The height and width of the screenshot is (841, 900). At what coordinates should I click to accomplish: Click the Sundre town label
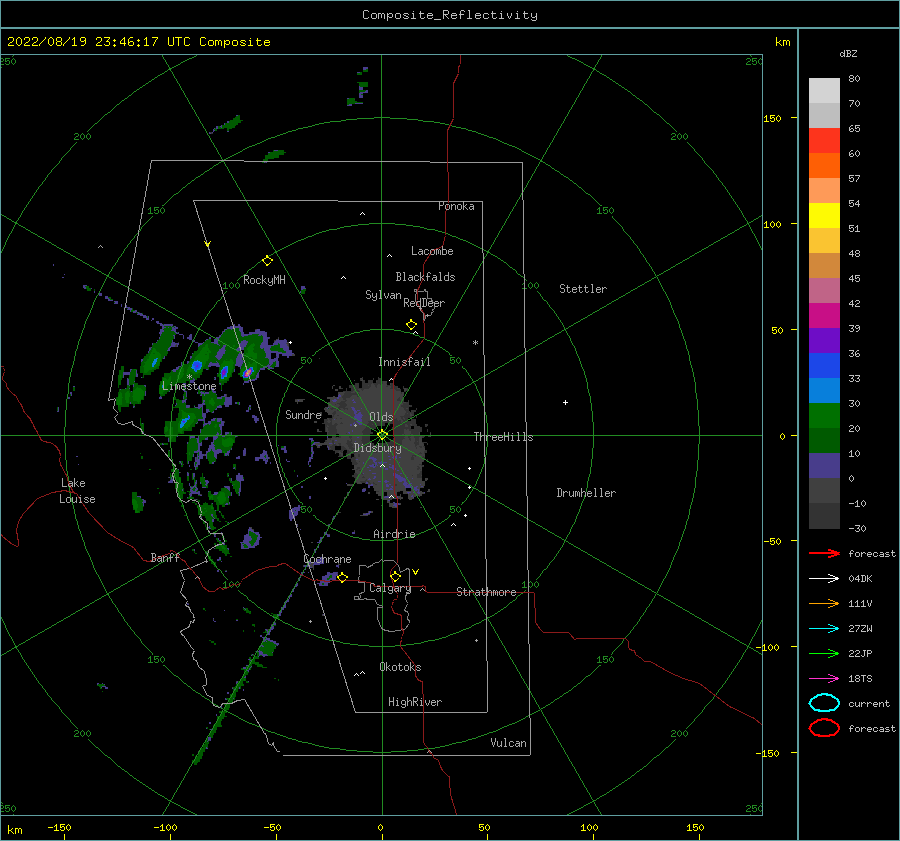(x=303, y=414)
